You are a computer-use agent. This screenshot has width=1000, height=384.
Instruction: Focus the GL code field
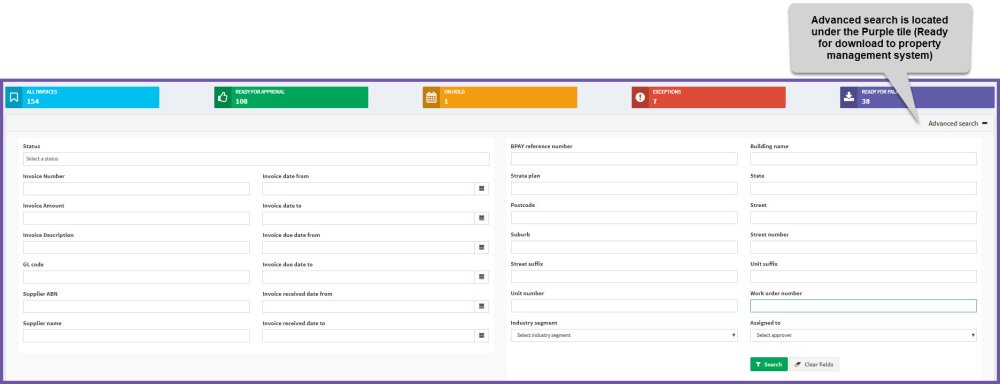point(136,277)
